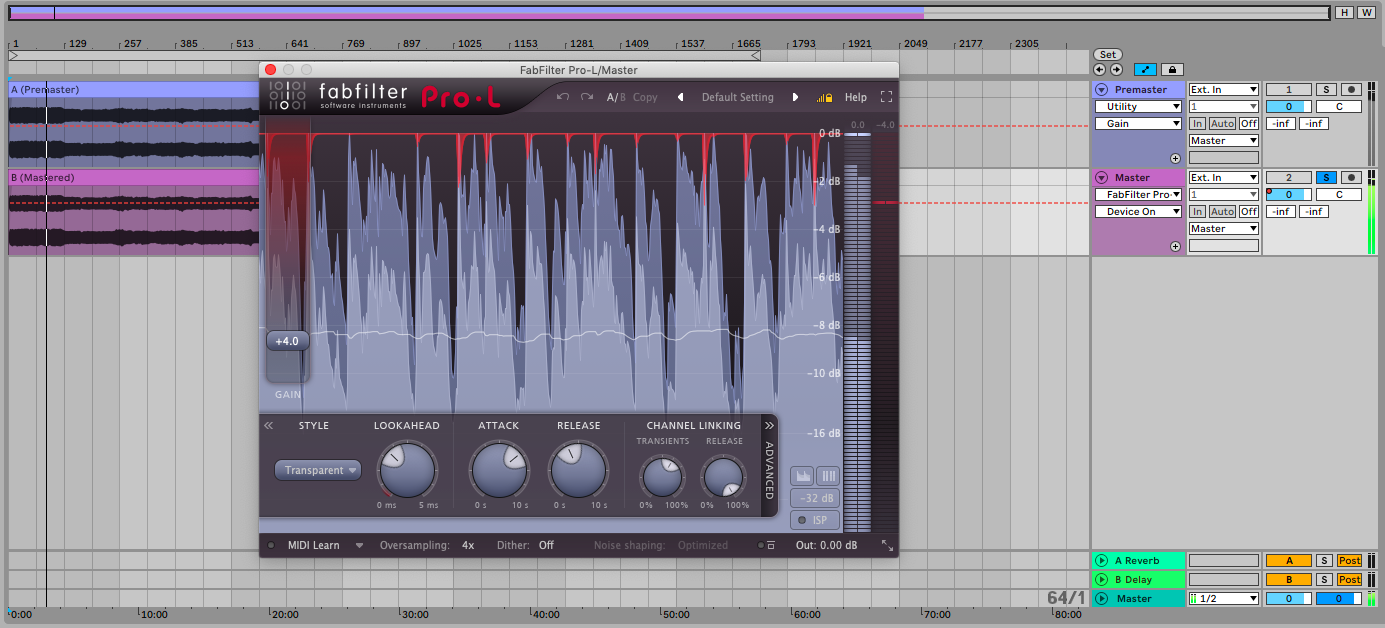Image resolution: width=1385 pixels, height=628 pixels.
Task: Open the Transparent style dropdown
Action: point(318,470)
